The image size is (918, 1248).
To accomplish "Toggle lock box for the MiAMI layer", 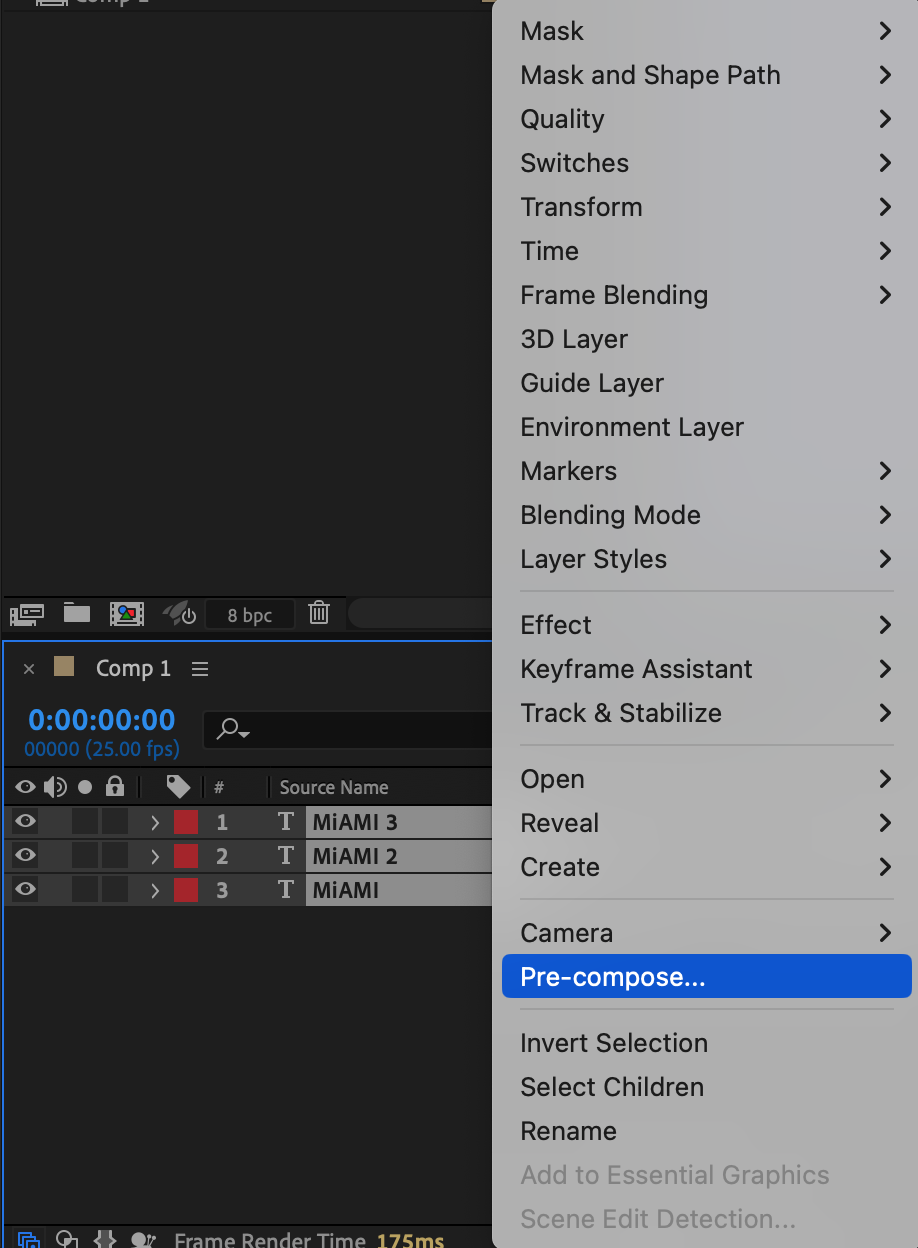I will click(115, 890).
